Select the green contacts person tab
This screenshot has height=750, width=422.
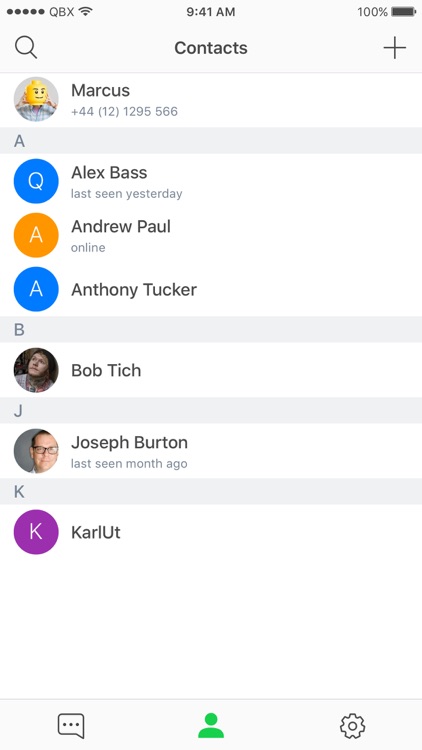click(211, 725)
